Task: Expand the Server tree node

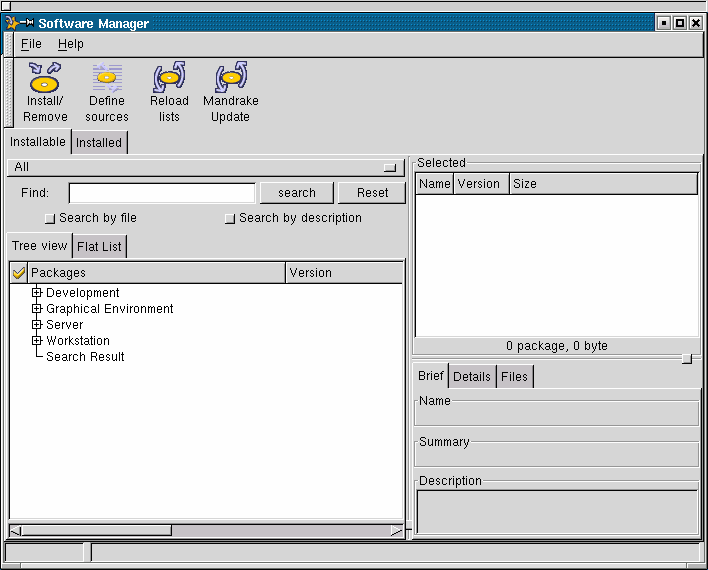Action: point(37,324)
